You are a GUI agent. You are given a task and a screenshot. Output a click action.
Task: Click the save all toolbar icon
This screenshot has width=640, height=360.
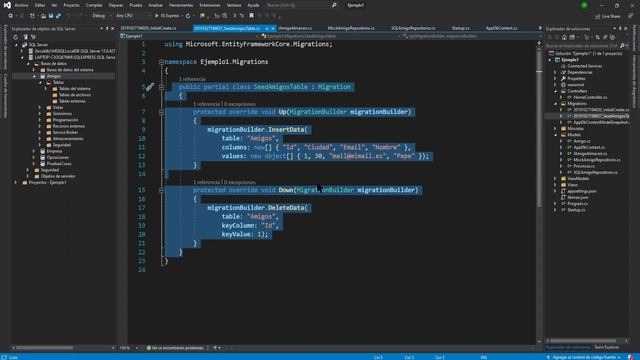[58, 16]
